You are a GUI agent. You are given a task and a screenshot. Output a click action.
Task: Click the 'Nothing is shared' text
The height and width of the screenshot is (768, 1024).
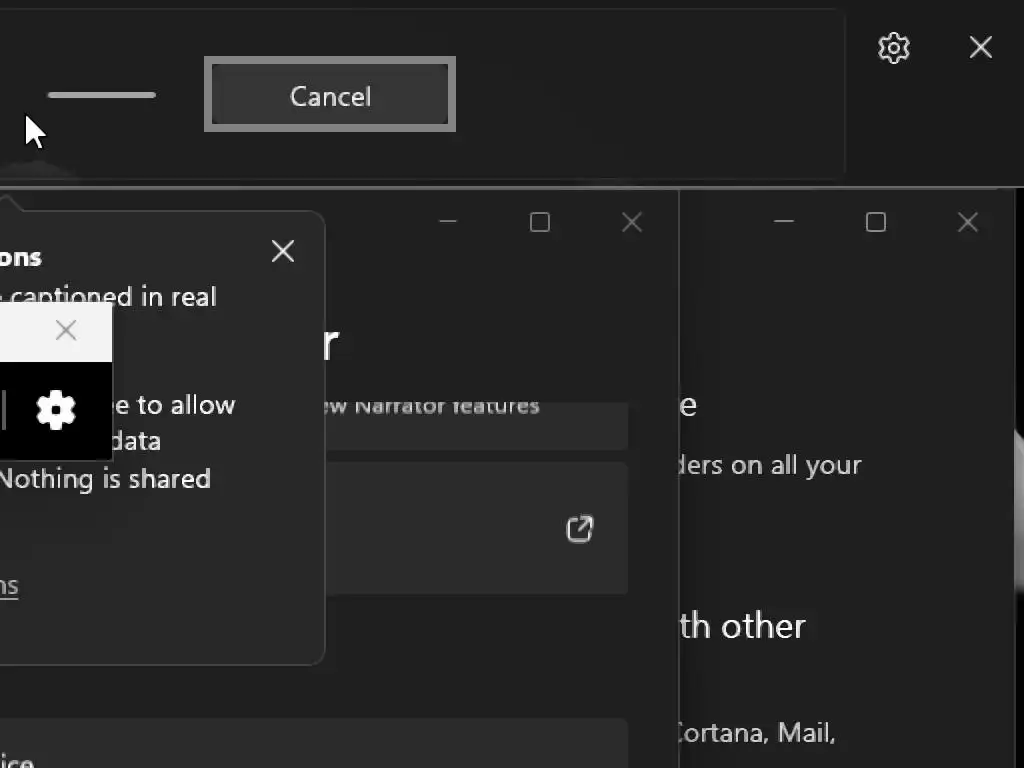click(105, 479)
